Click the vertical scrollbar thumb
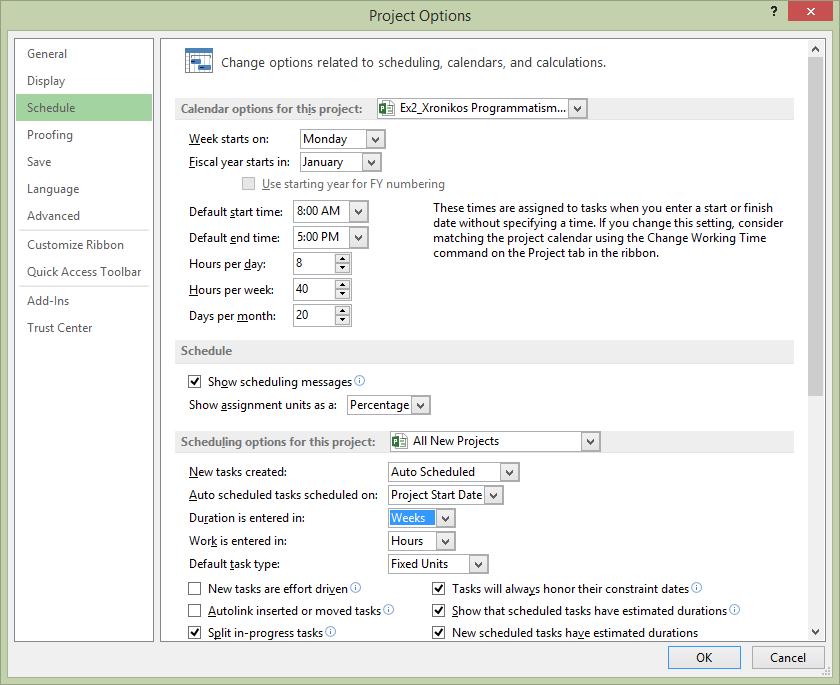This screenshot has height=685, width=840. pyautogui.click(x=815, y=227)
